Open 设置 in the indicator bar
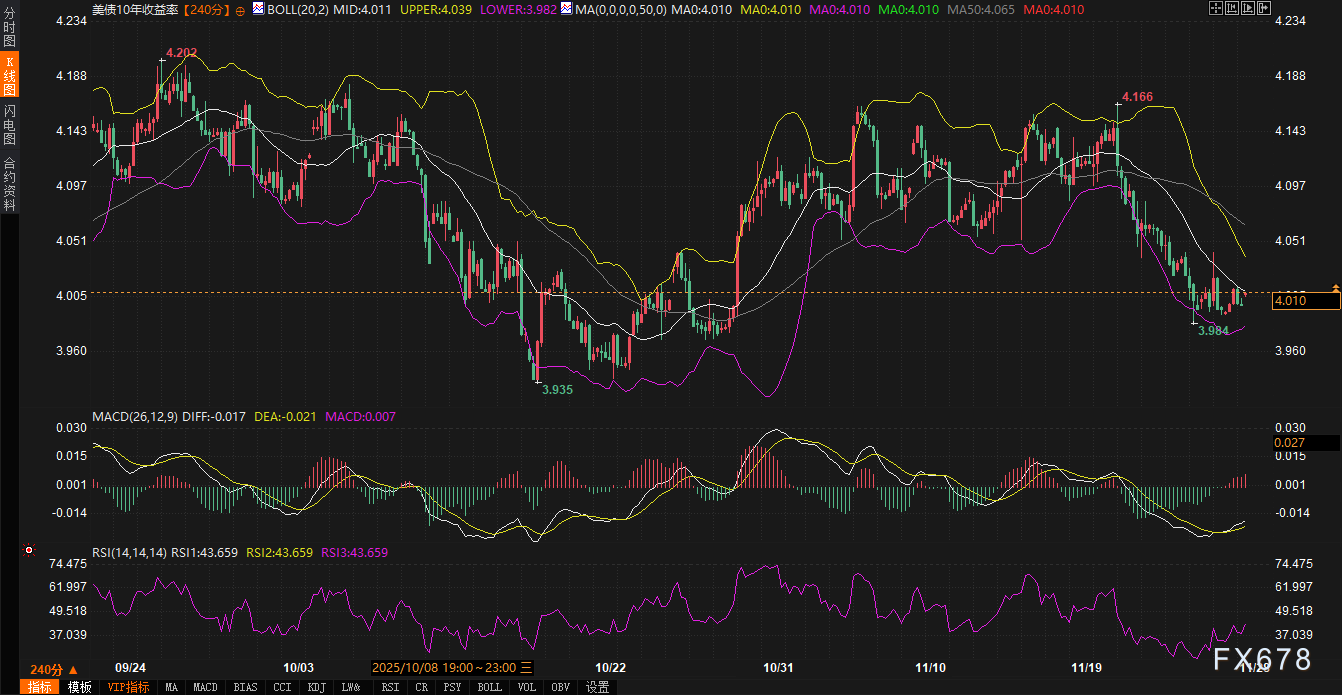The image size is (1342, 695). (598, 687)
